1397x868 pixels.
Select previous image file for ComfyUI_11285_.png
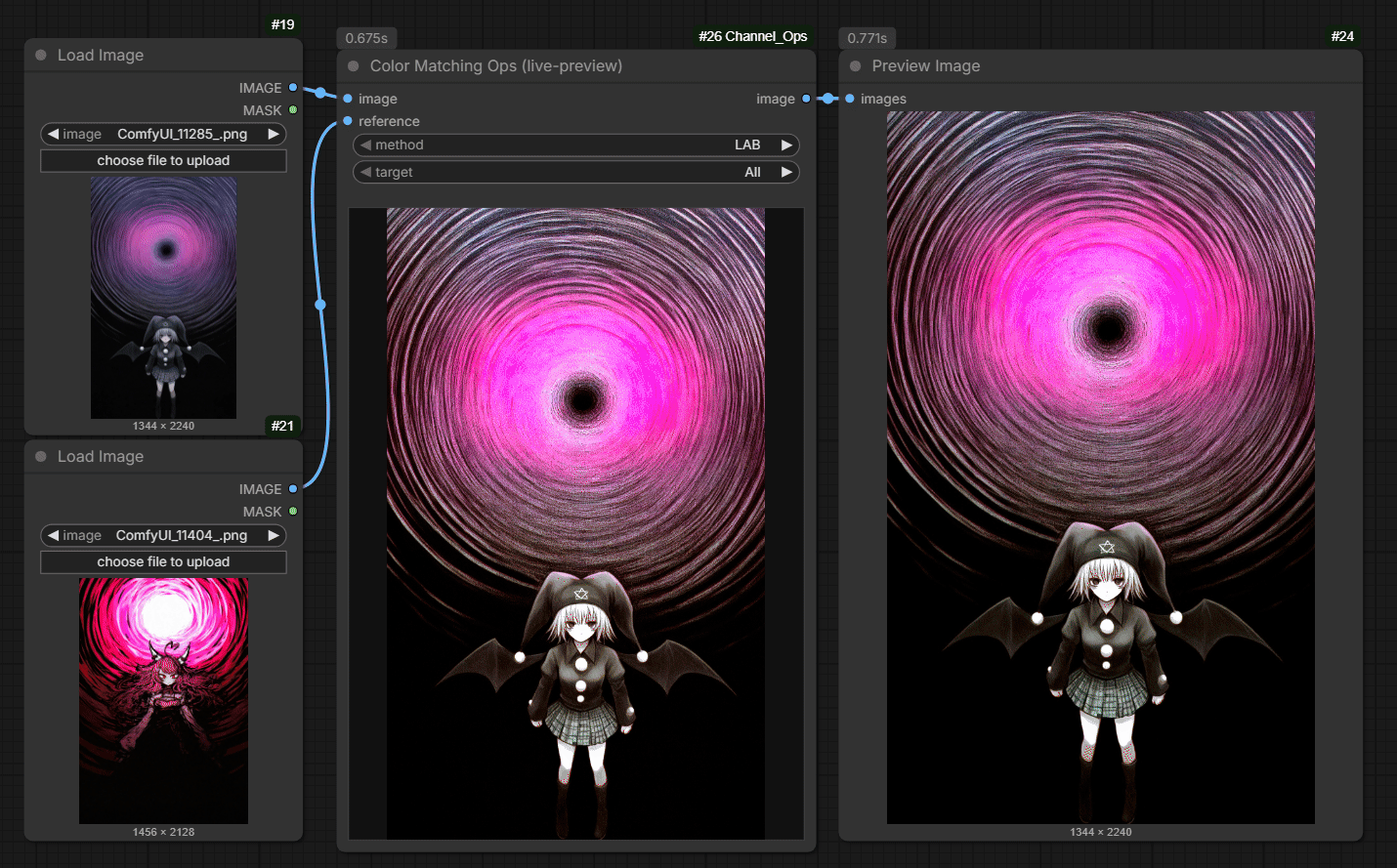pos(53,134)
